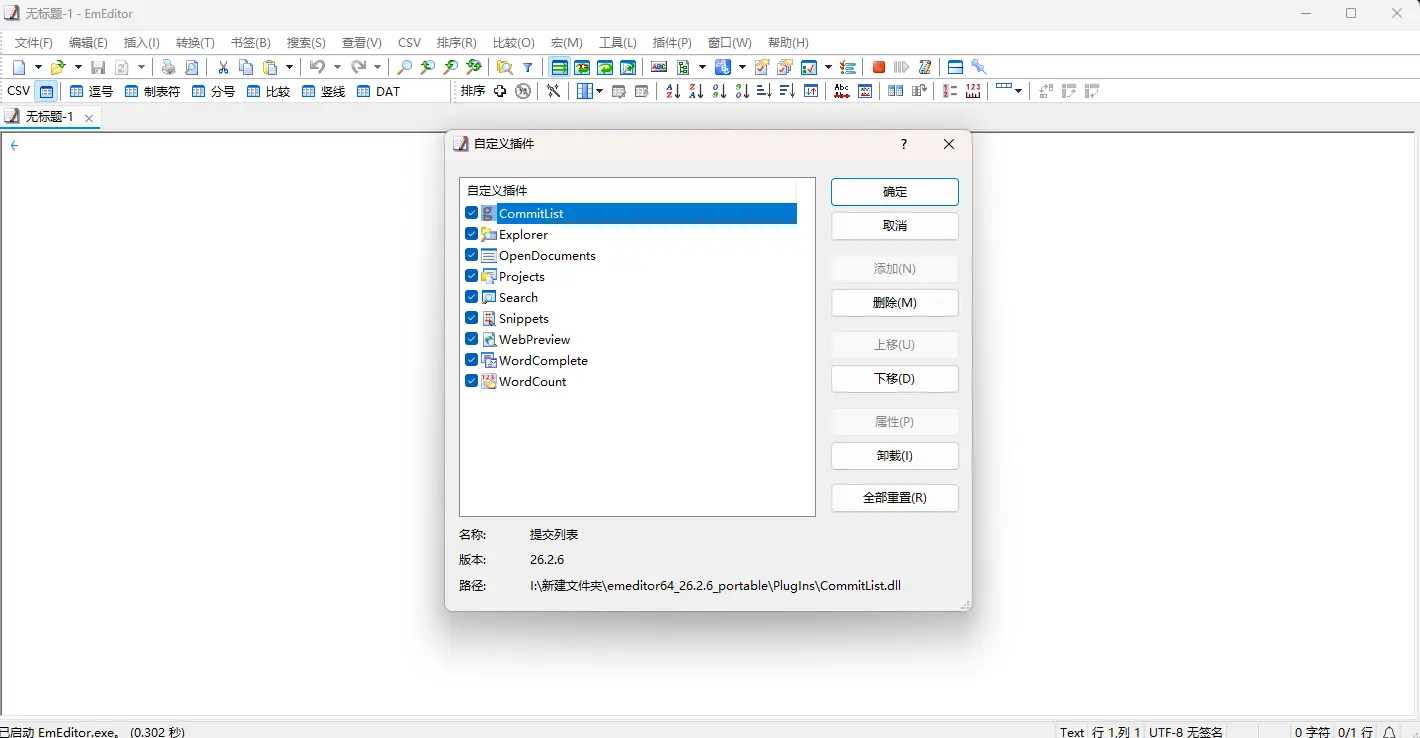Select the WordCount entry in plugin list

532,381
